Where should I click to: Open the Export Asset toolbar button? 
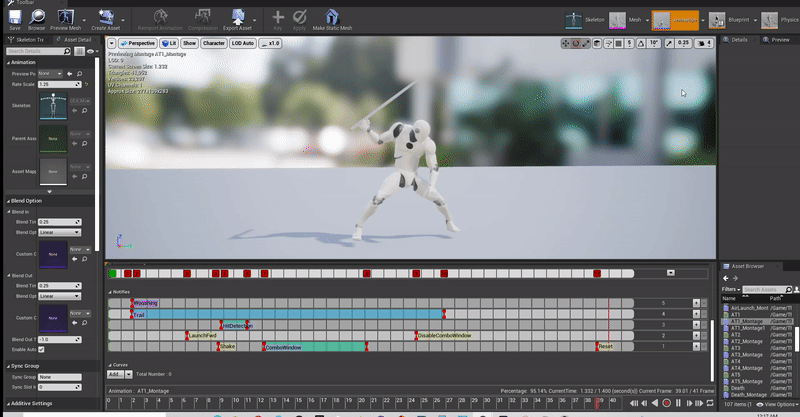pyautogui.click(x=237, y=20)
